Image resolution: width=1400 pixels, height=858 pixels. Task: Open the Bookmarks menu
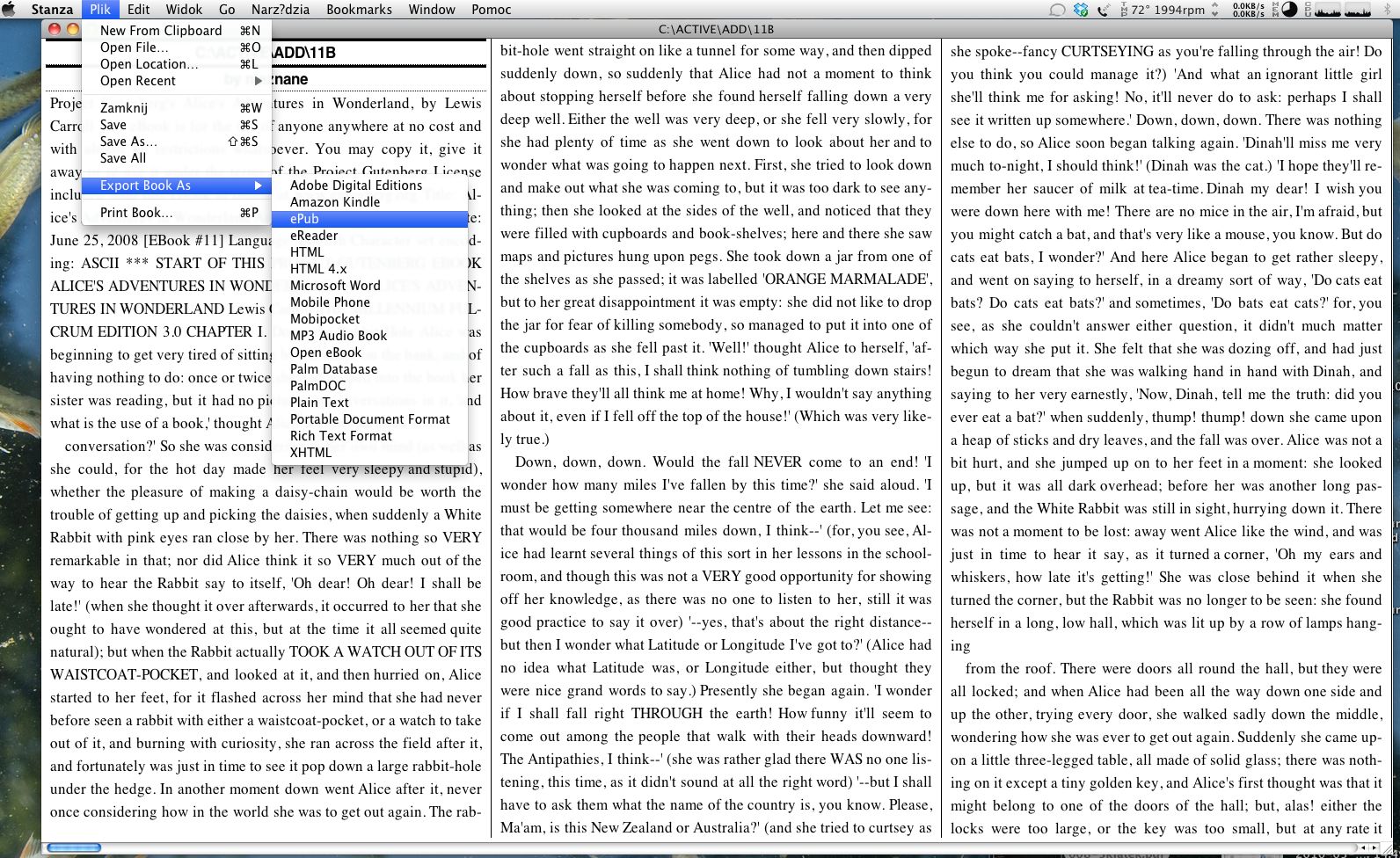coord(359,10)
